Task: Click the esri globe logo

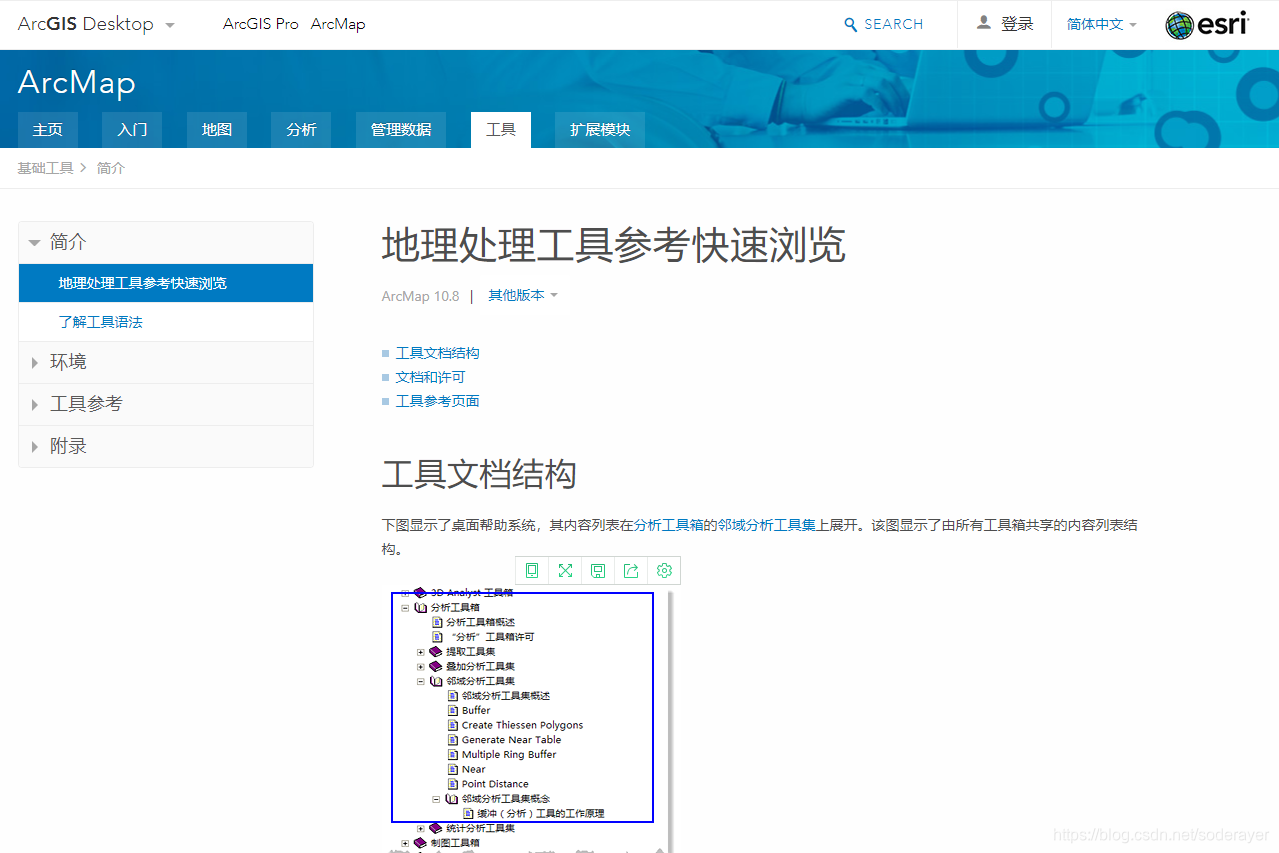Action: 1208,25
